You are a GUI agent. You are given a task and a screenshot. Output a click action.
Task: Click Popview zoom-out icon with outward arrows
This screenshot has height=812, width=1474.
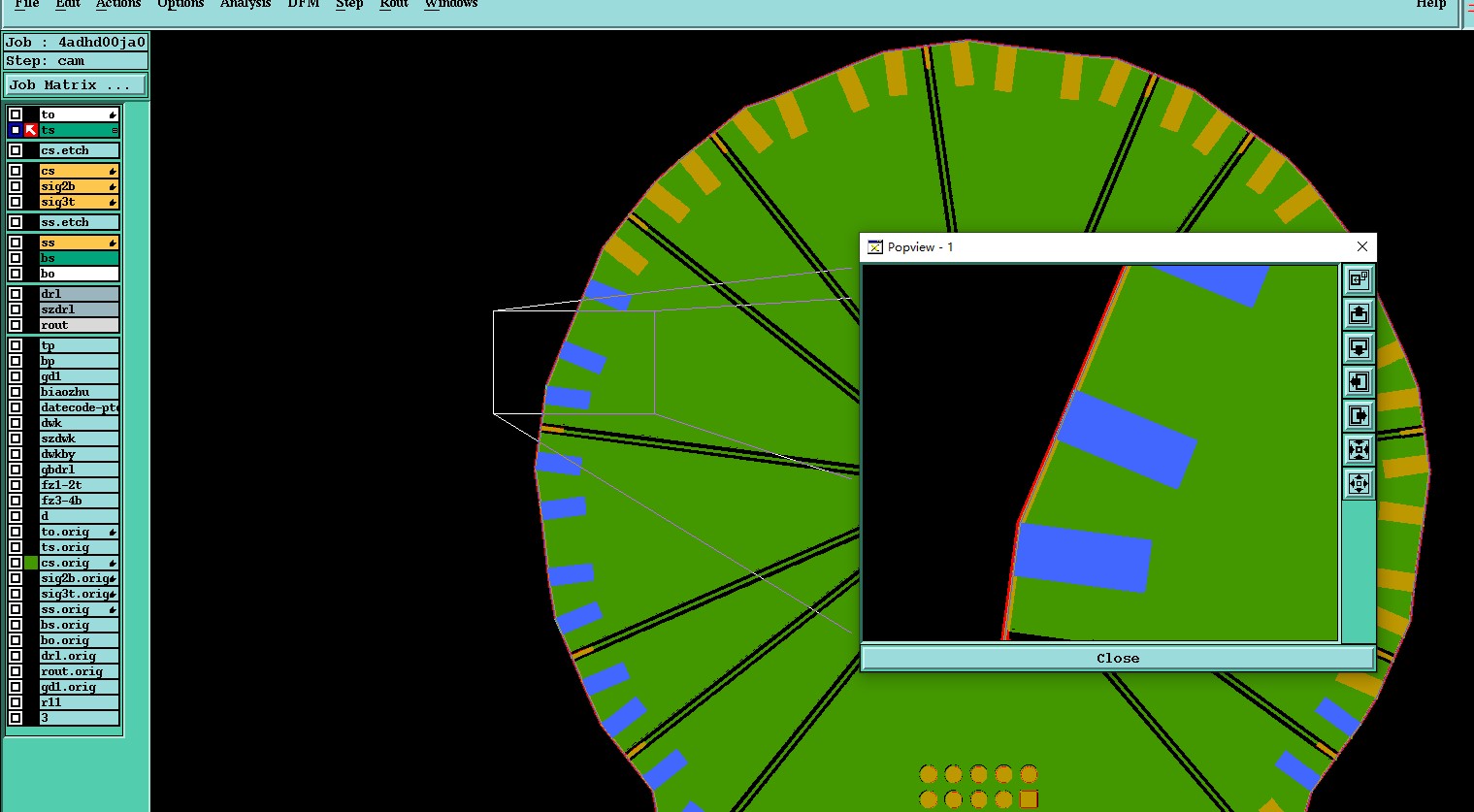pos(1359,484)
